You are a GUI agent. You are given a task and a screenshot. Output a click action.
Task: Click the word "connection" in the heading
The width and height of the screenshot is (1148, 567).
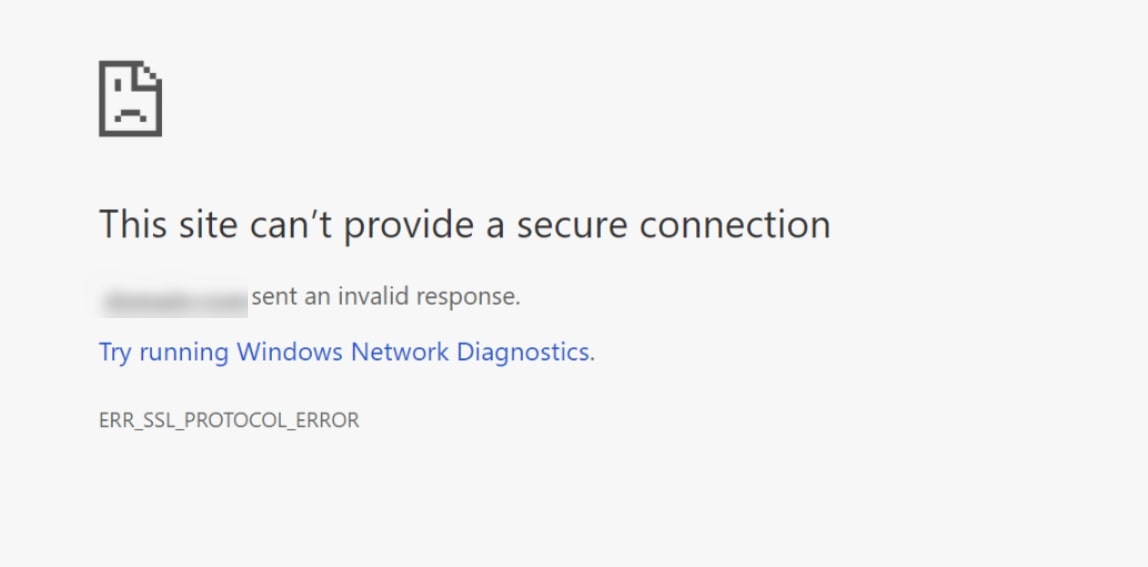[x=735, y=224]
